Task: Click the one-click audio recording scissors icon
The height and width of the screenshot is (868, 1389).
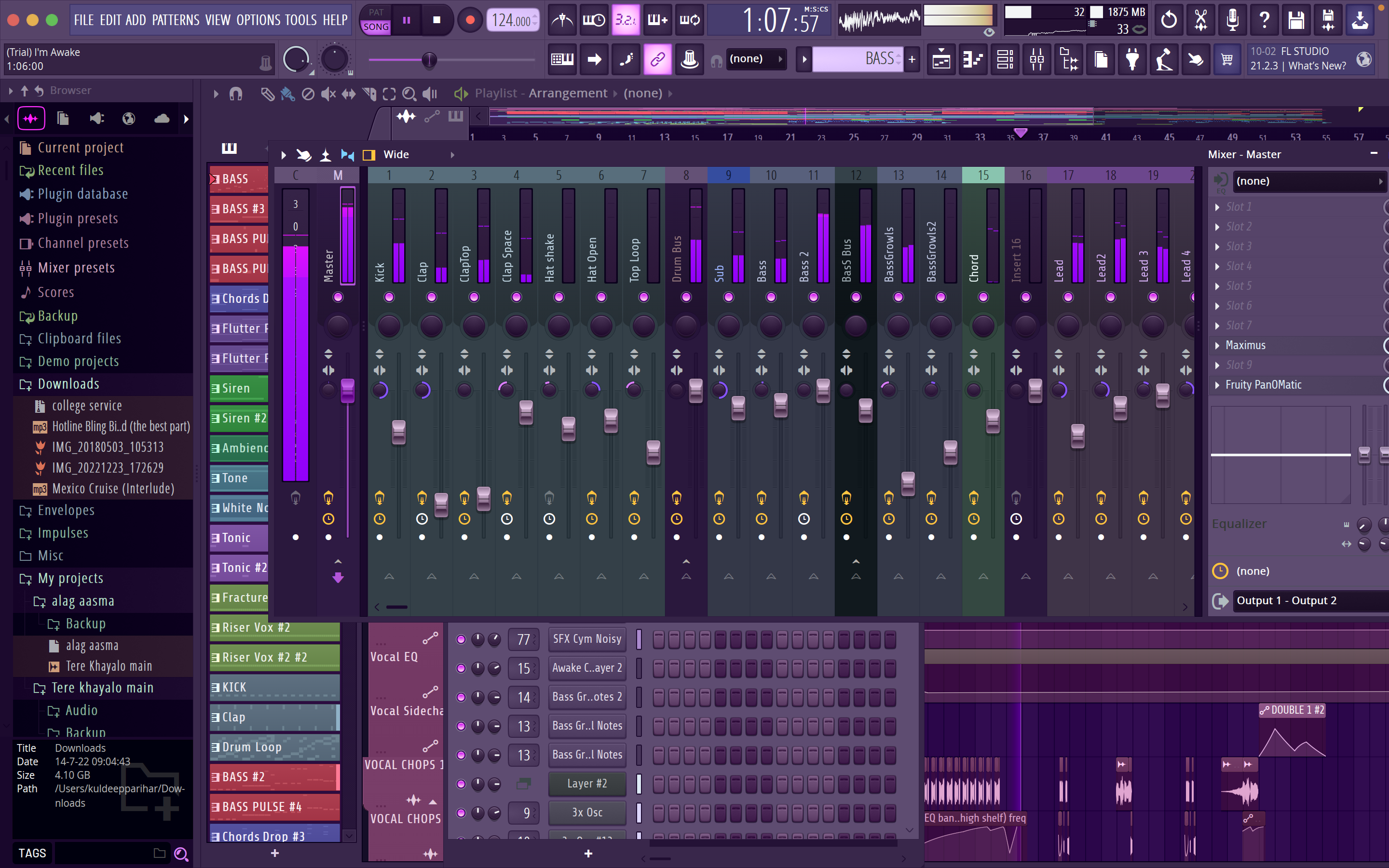Action: point(1200,21)
